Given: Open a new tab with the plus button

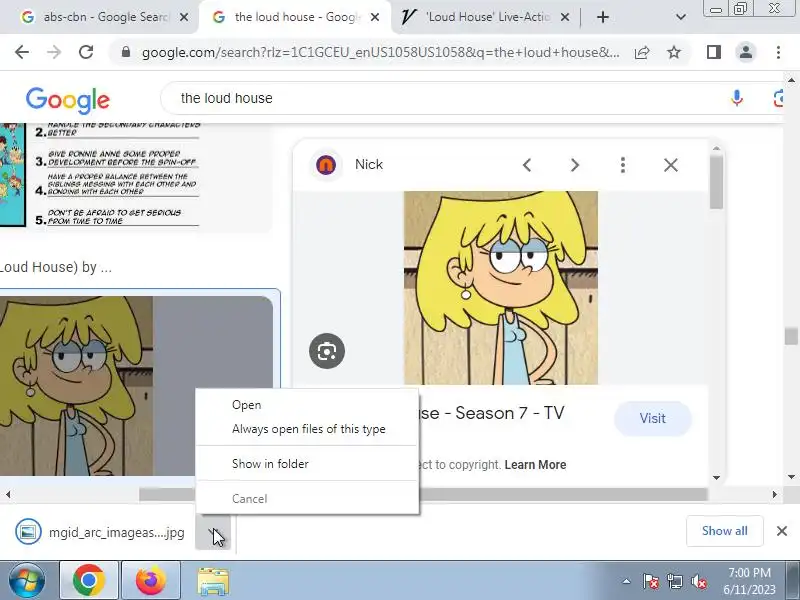Looking at the screenshot, I should (x=603, y=17).
